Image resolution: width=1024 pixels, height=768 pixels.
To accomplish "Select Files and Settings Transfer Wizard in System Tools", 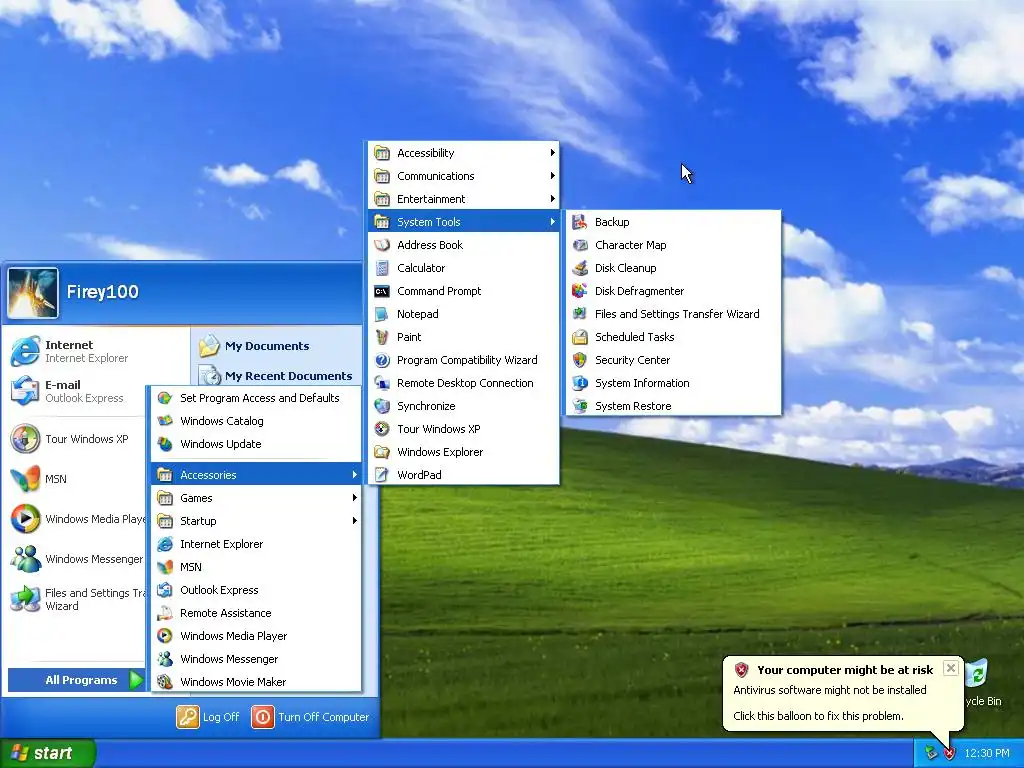I will 673,314.
